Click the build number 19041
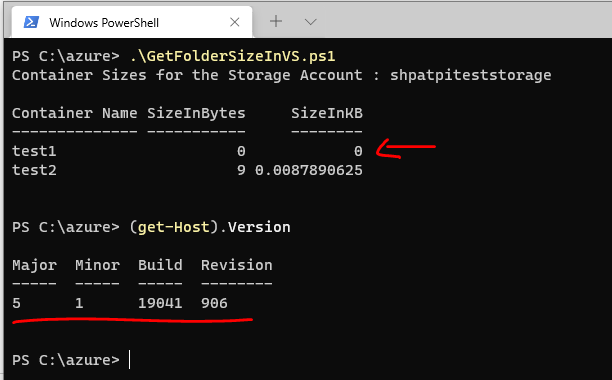 [160, 303]
